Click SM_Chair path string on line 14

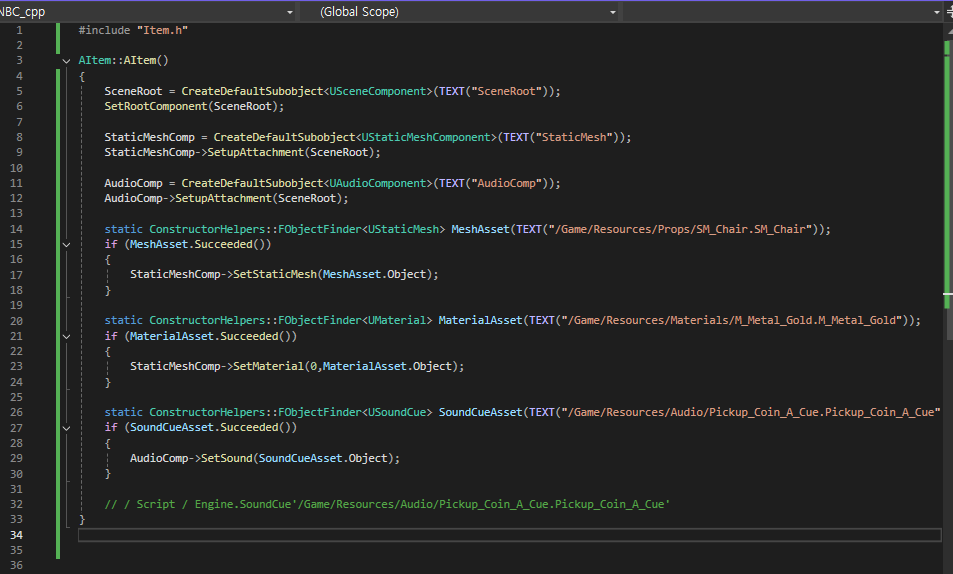(681, 229)
